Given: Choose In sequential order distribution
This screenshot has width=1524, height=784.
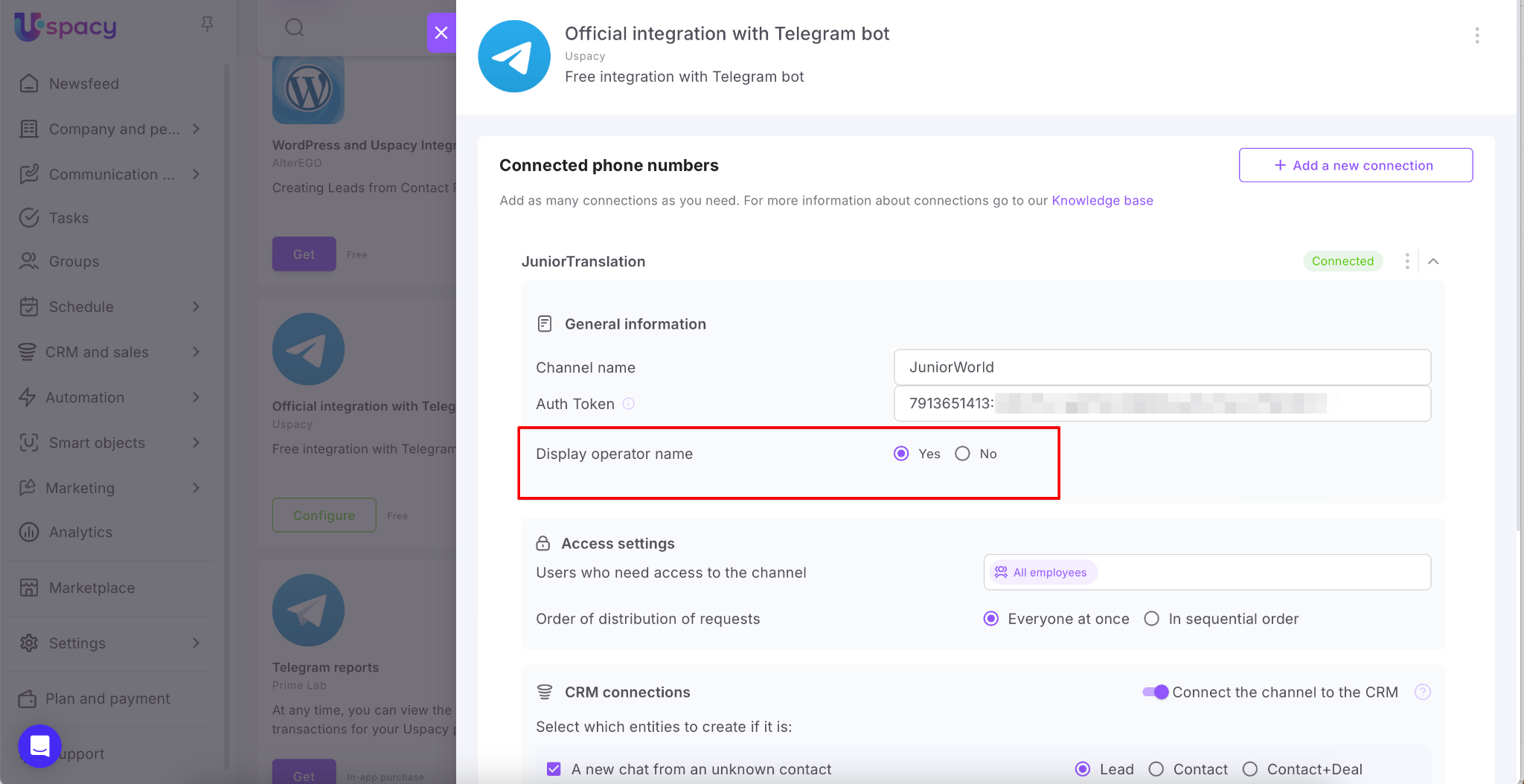Looking at the screenshot, I should (1151, 619).
